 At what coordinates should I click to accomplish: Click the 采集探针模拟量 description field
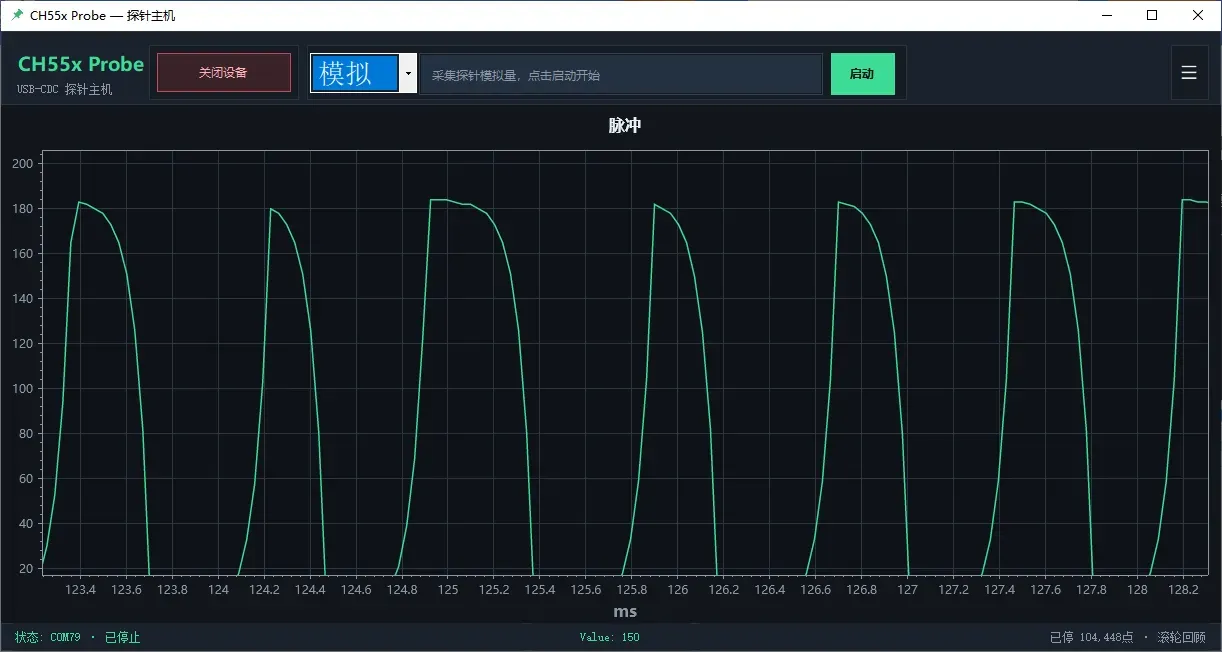pos(621,75)
